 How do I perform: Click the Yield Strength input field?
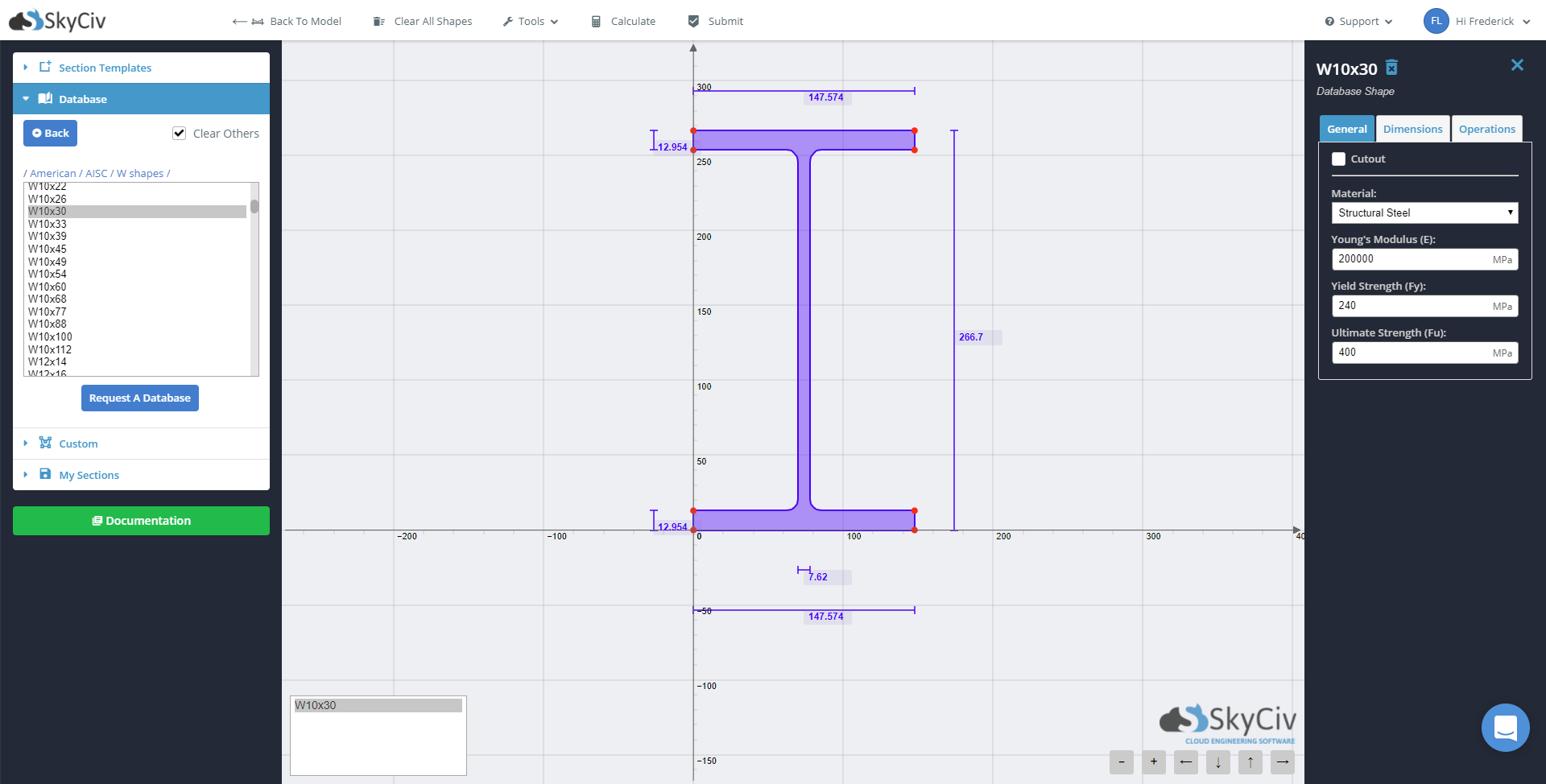pyautogui.click(x=1412, y=306)
